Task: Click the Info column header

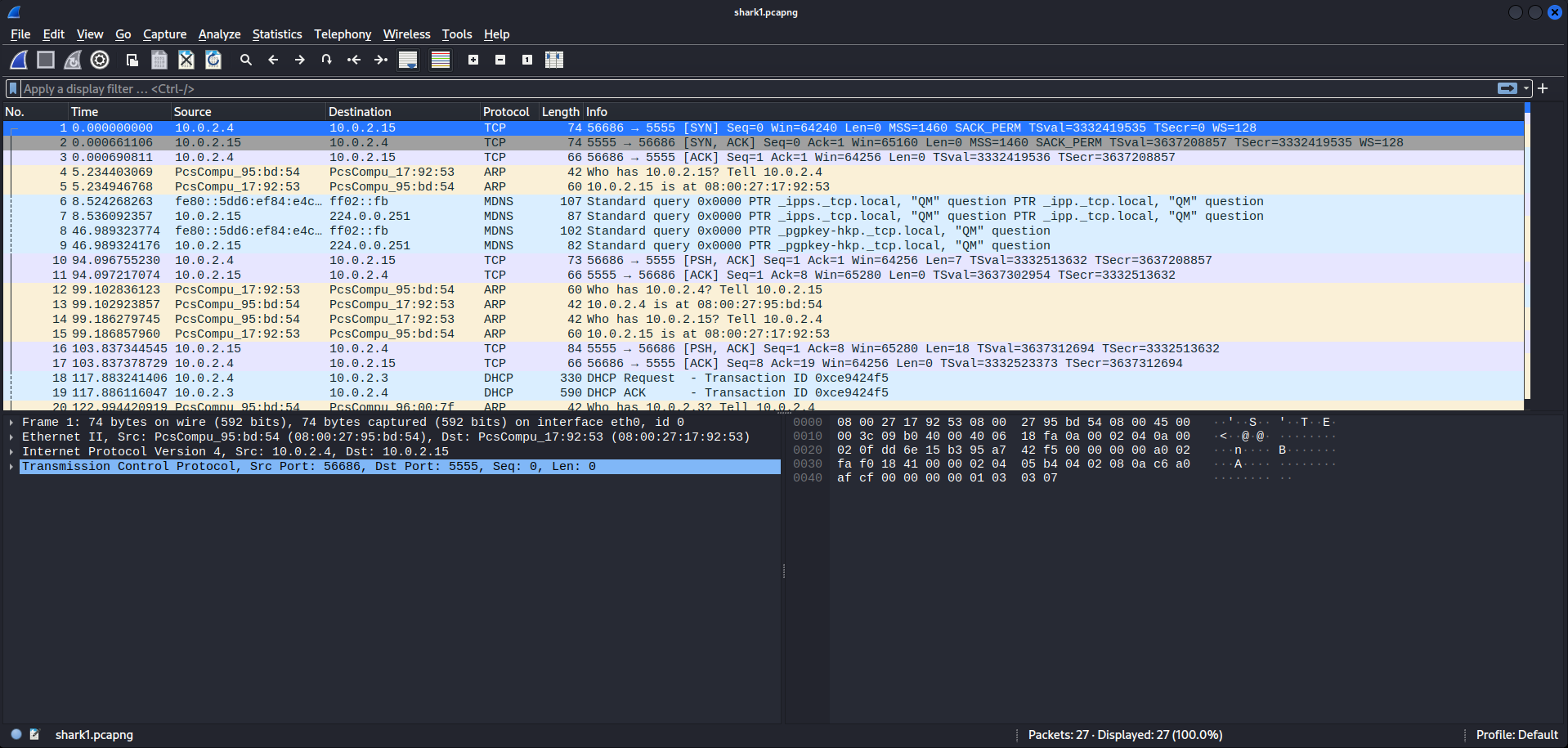Action: [x=1053, y=112]
